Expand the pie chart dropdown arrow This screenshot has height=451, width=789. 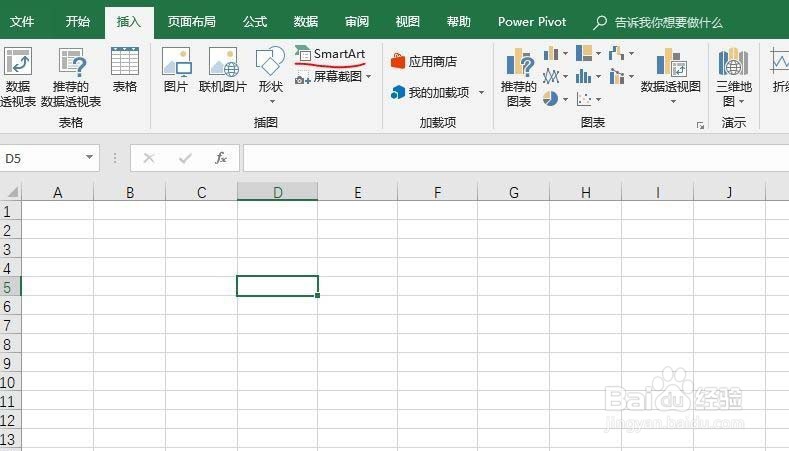click(x=566, y=100)
